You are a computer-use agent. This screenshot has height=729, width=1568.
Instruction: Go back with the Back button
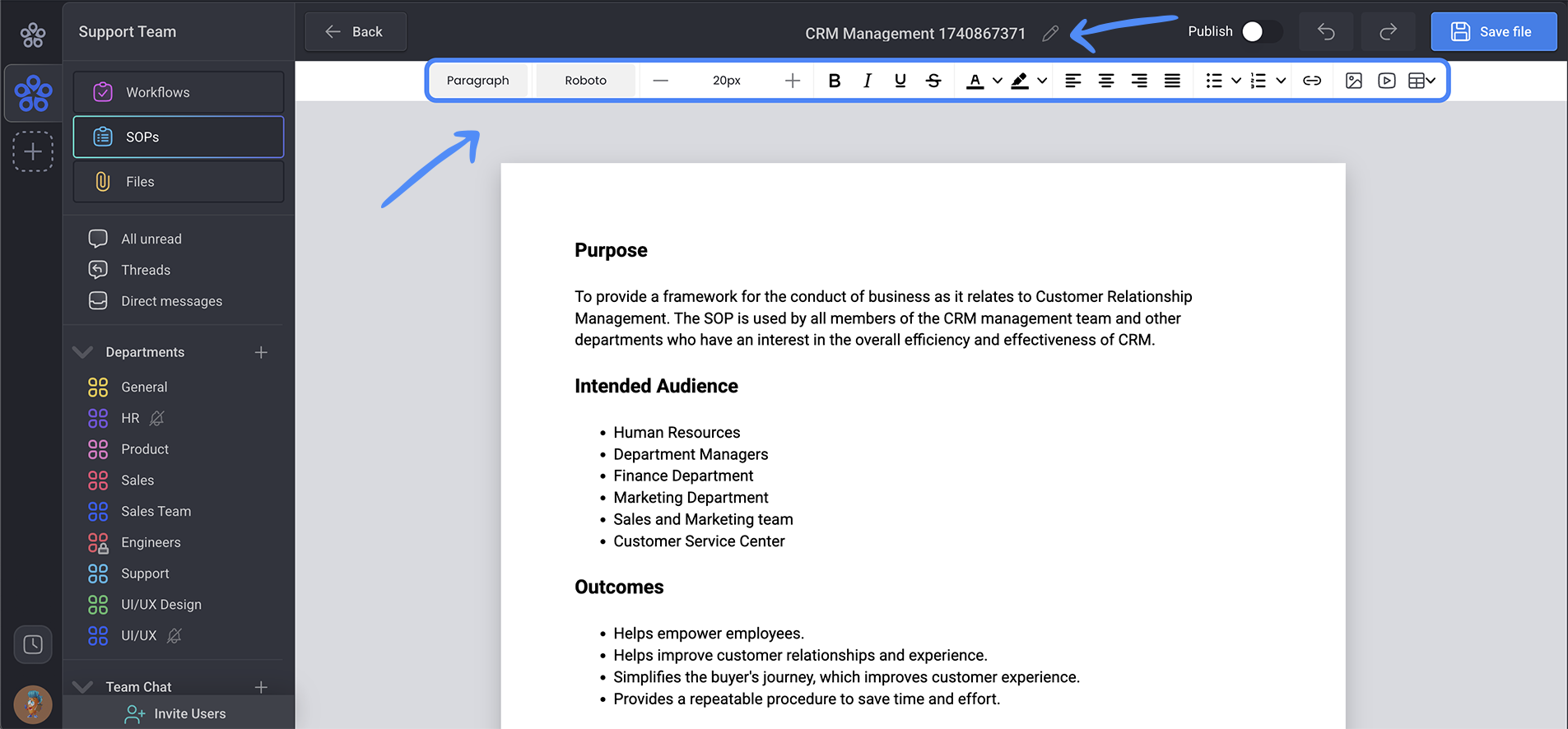[356, 31]
